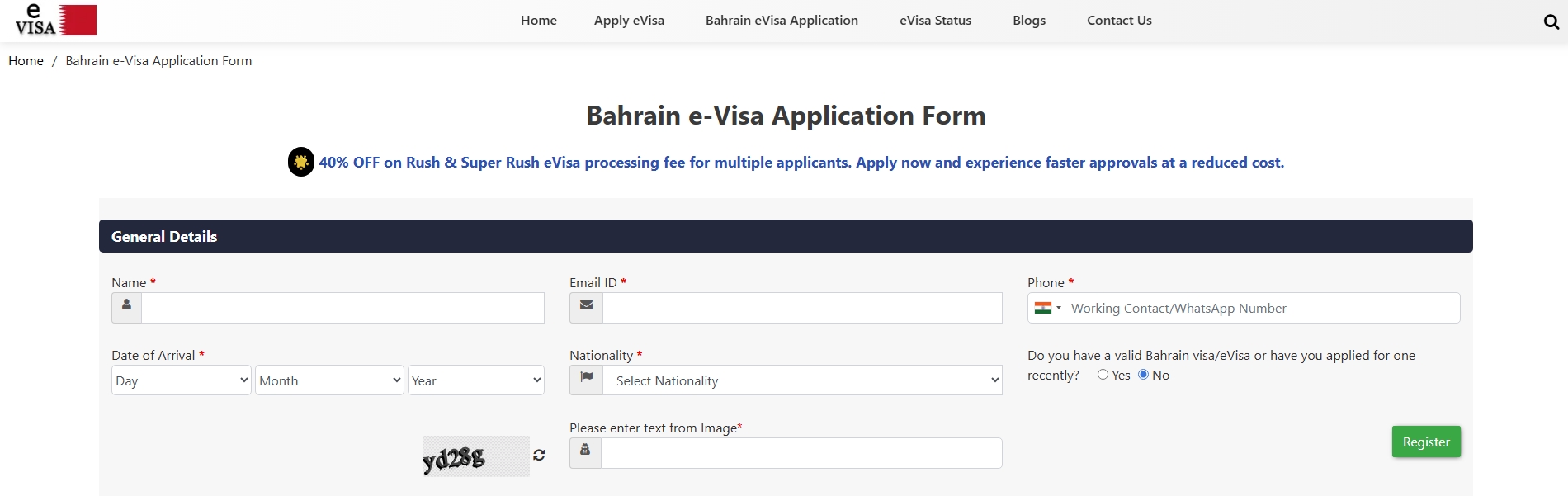This screenshot has width=1568, height=496.
Task: Click the envelope icon beside Email field
Action: tap(586, 307)
